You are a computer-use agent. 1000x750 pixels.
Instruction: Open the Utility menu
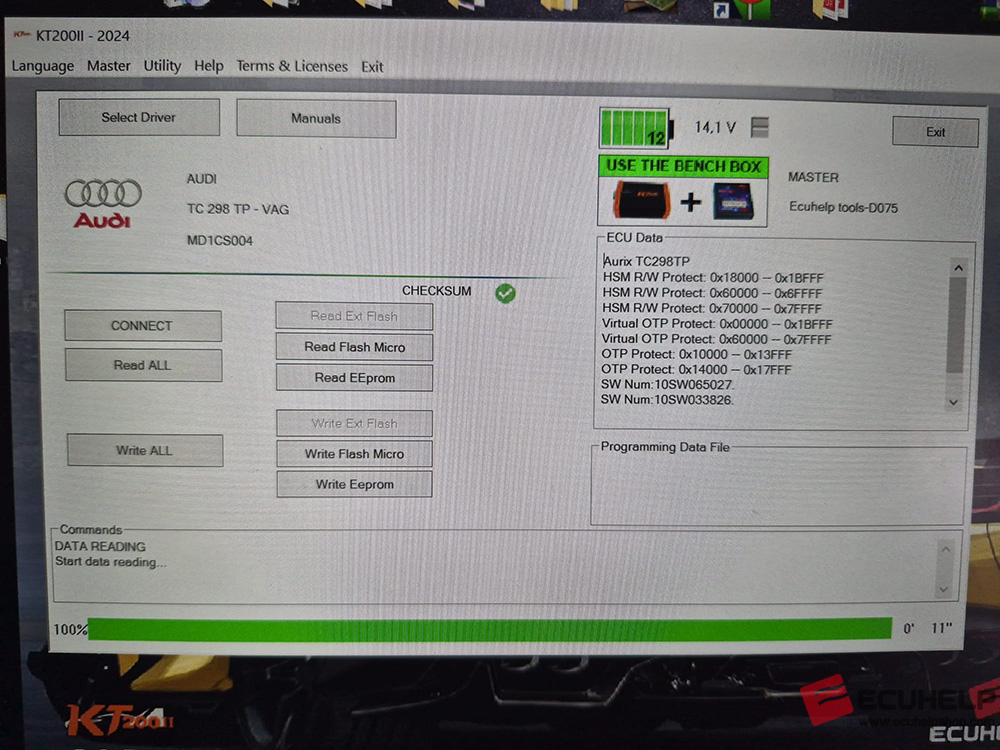point(162,66)
